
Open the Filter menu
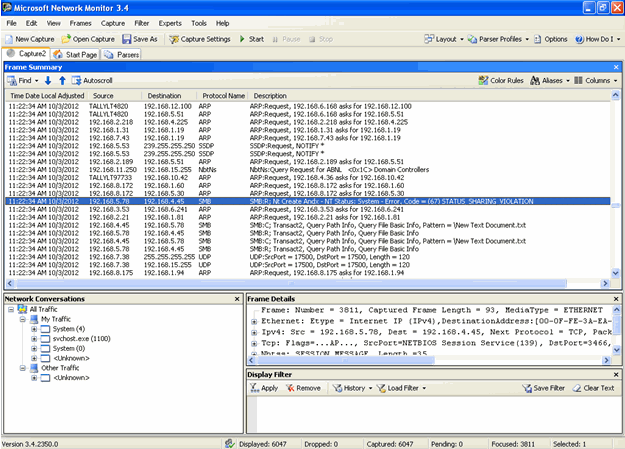pyautogui.click(x=142, y=23)
